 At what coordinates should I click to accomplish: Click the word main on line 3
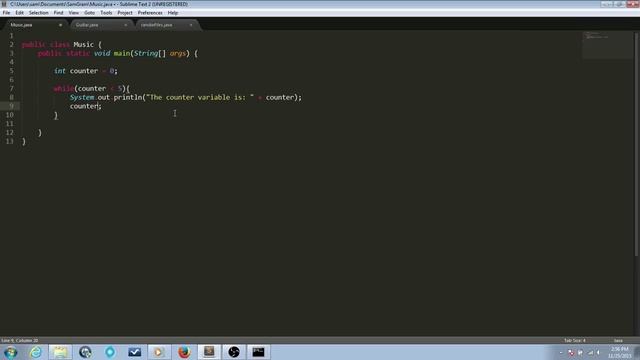pyautogui.click(x=122, y=53)
